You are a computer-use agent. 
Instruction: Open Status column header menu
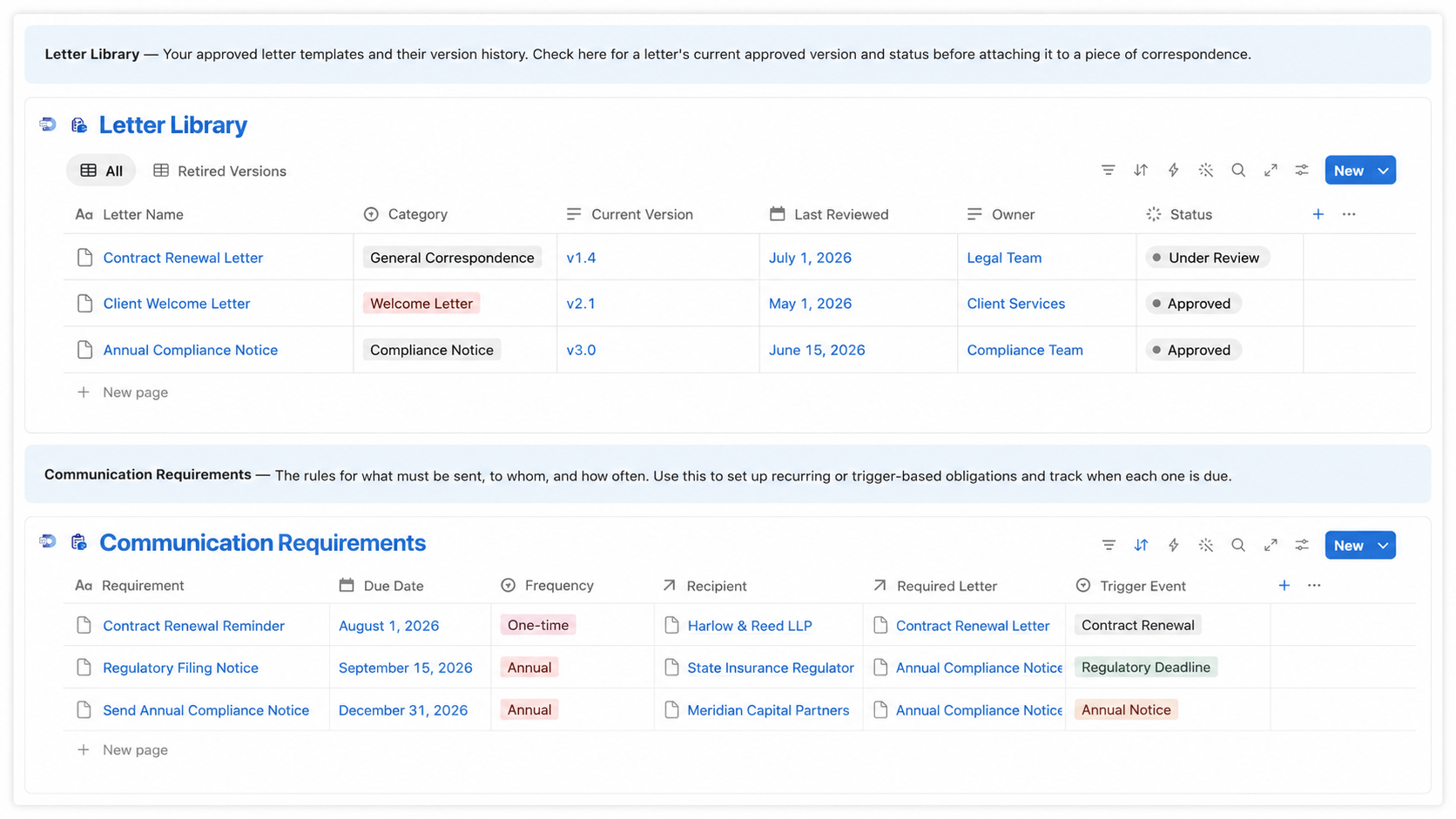tap(1180, 214)
